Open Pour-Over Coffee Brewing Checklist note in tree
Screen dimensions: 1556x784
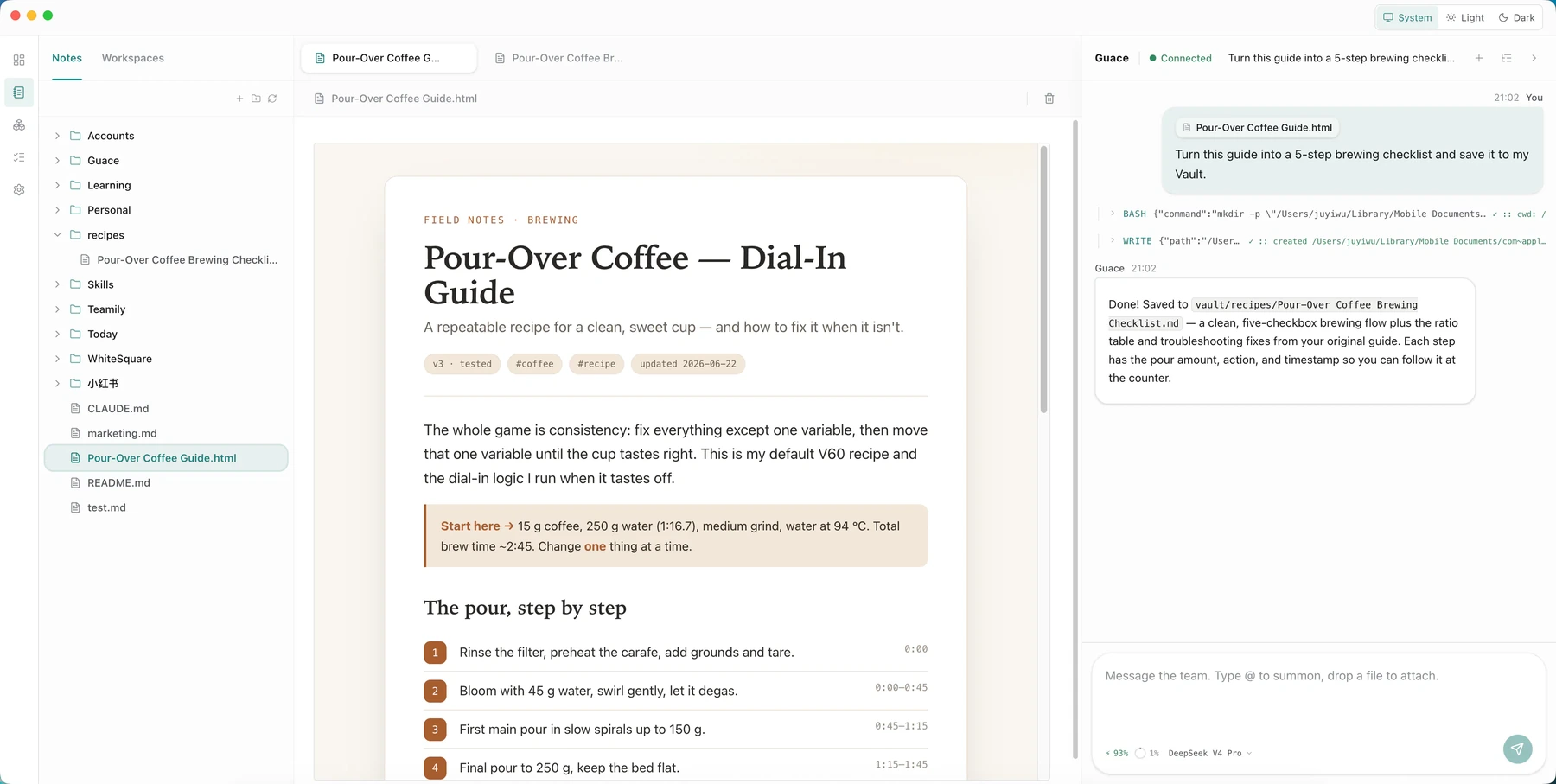(x=178, y=259)
